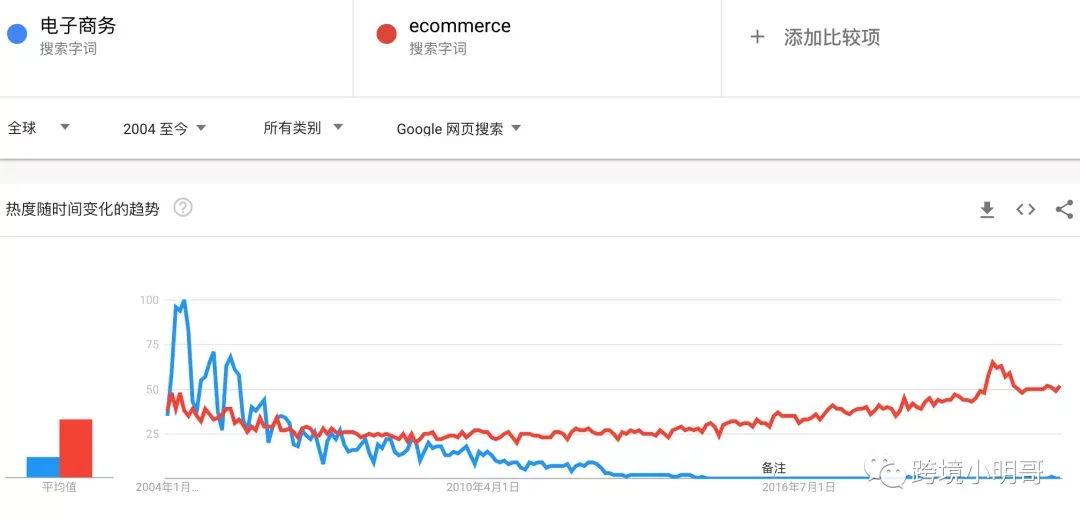Open the 2004 至今 time range dropdown
Viewport: 1080px width, 520px height.
click(x=165, y=128)
